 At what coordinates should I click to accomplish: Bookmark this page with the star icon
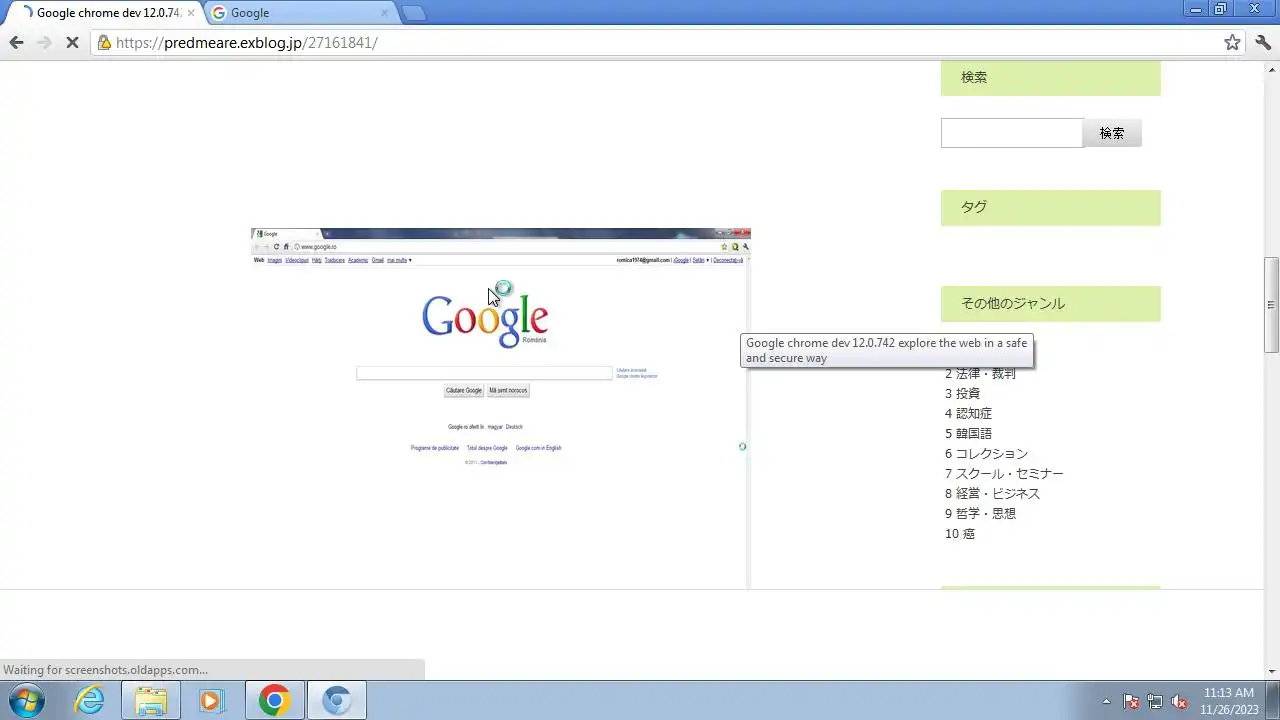1232,42
